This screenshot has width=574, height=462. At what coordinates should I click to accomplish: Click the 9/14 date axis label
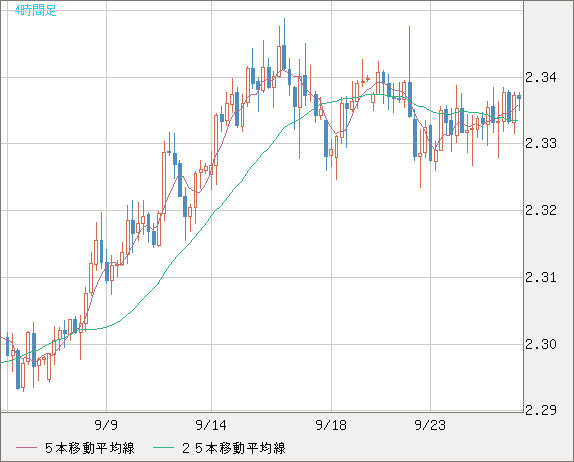pyautogui.click(x=211, y=425)
